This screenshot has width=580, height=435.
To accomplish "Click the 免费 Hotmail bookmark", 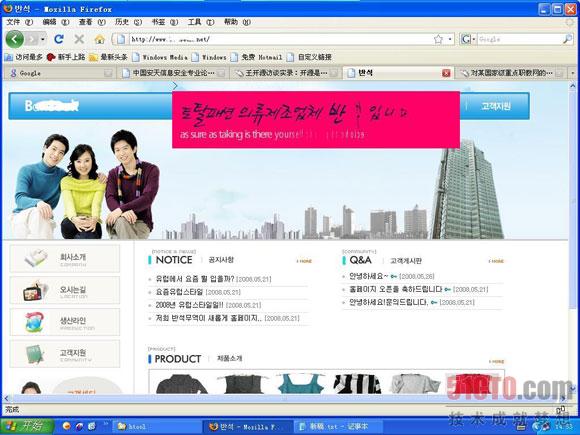I will click(x=256, y=57).
